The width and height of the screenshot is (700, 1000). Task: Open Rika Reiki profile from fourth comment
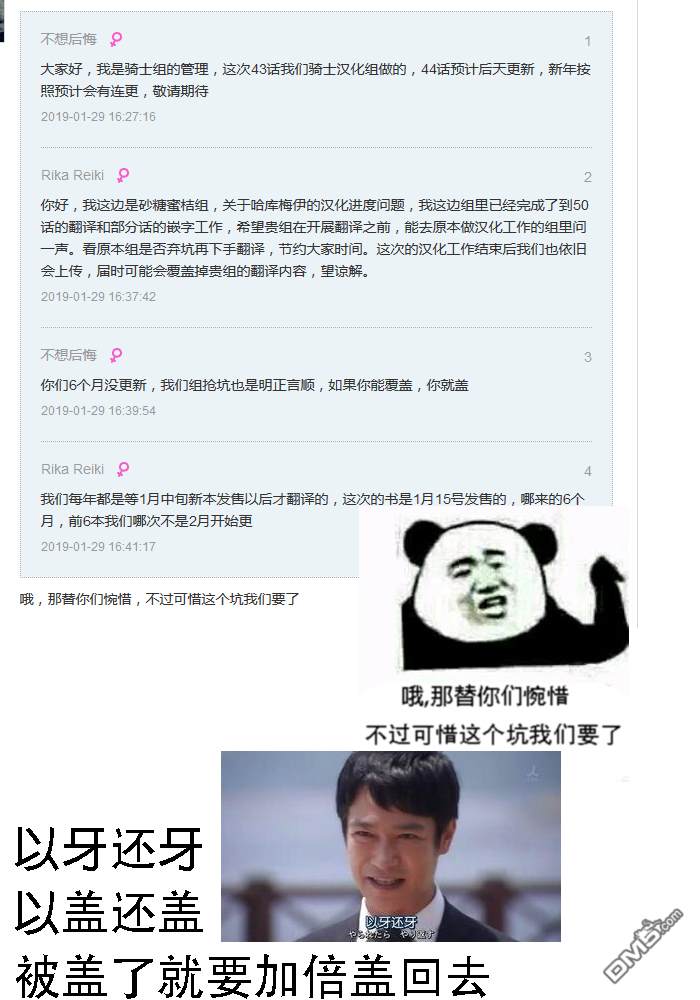coord(72,469)
